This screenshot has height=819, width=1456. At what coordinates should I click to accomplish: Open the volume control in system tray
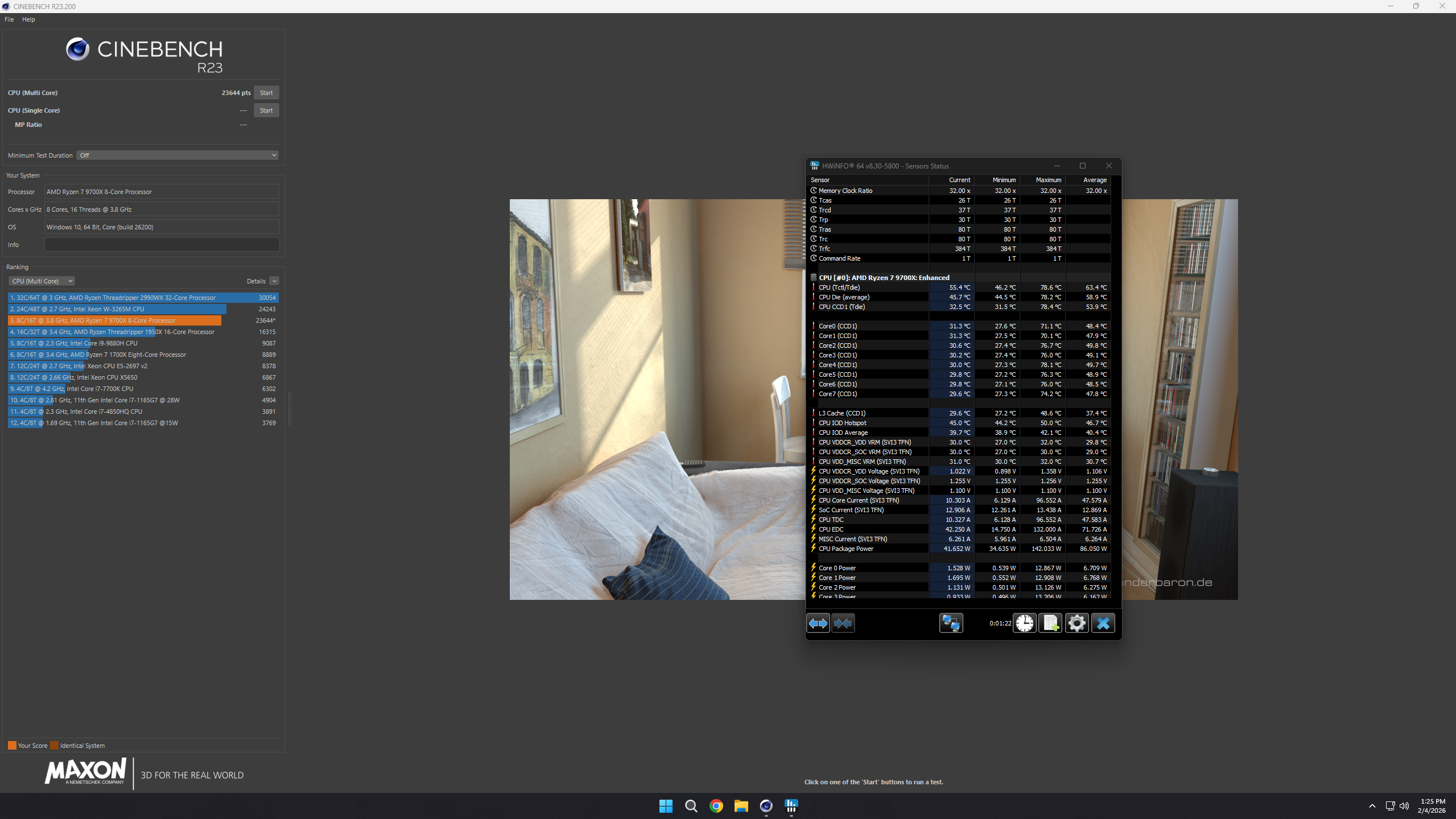[x=1404, y=806]
